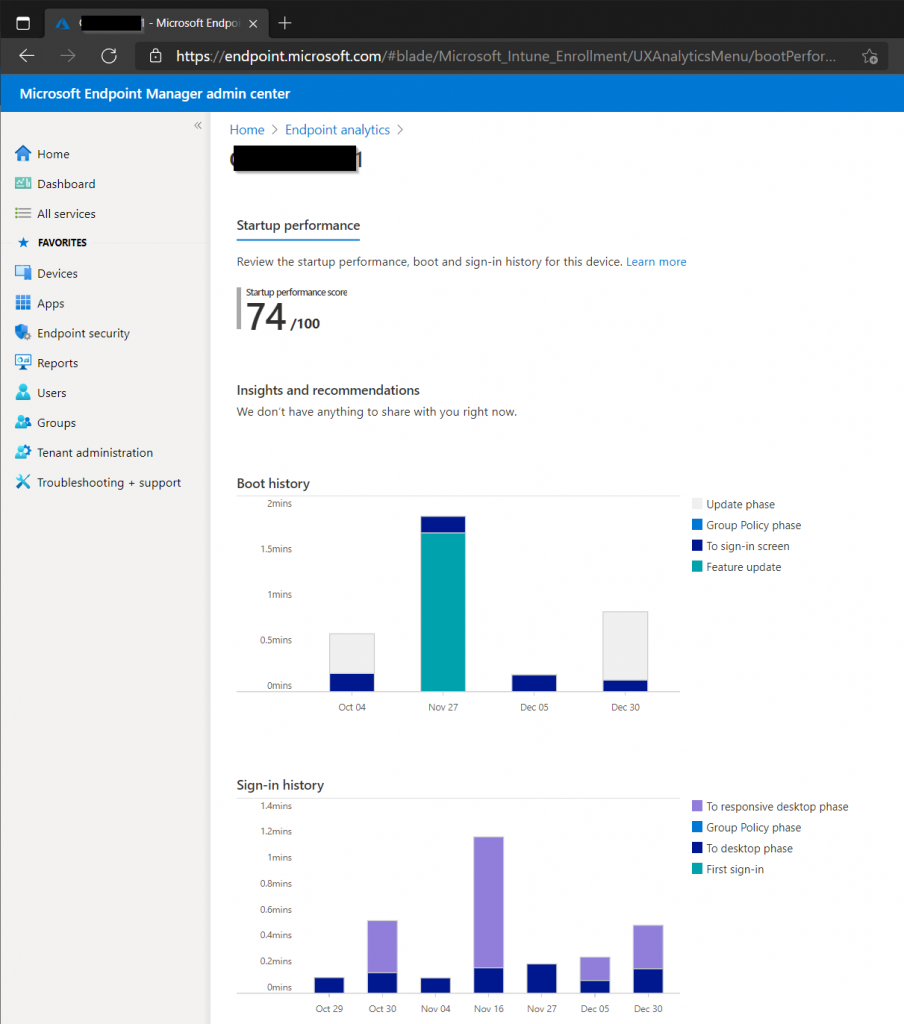This screenshot has width=904, height=1024.
Task: Open the Tenant administration menu label
Action: pos(95,453)
